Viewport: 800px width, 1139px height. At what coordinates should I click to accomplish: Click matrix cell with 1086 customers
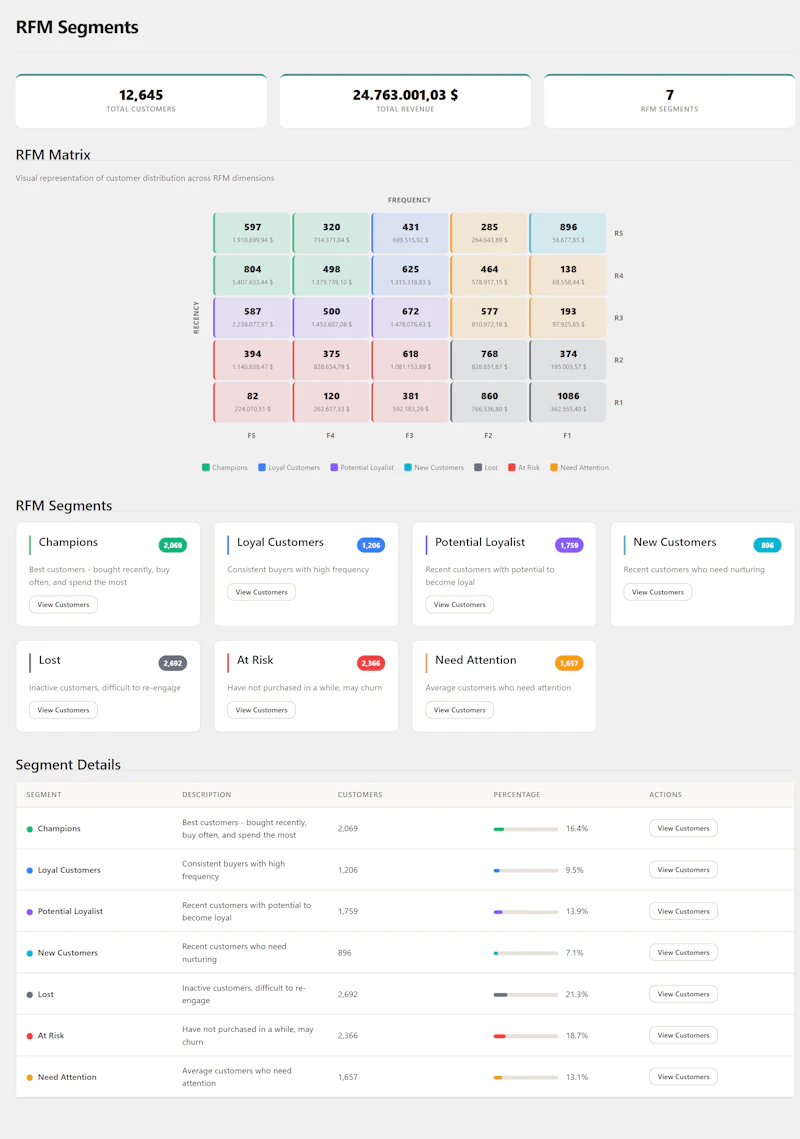[x=568, y=402]
